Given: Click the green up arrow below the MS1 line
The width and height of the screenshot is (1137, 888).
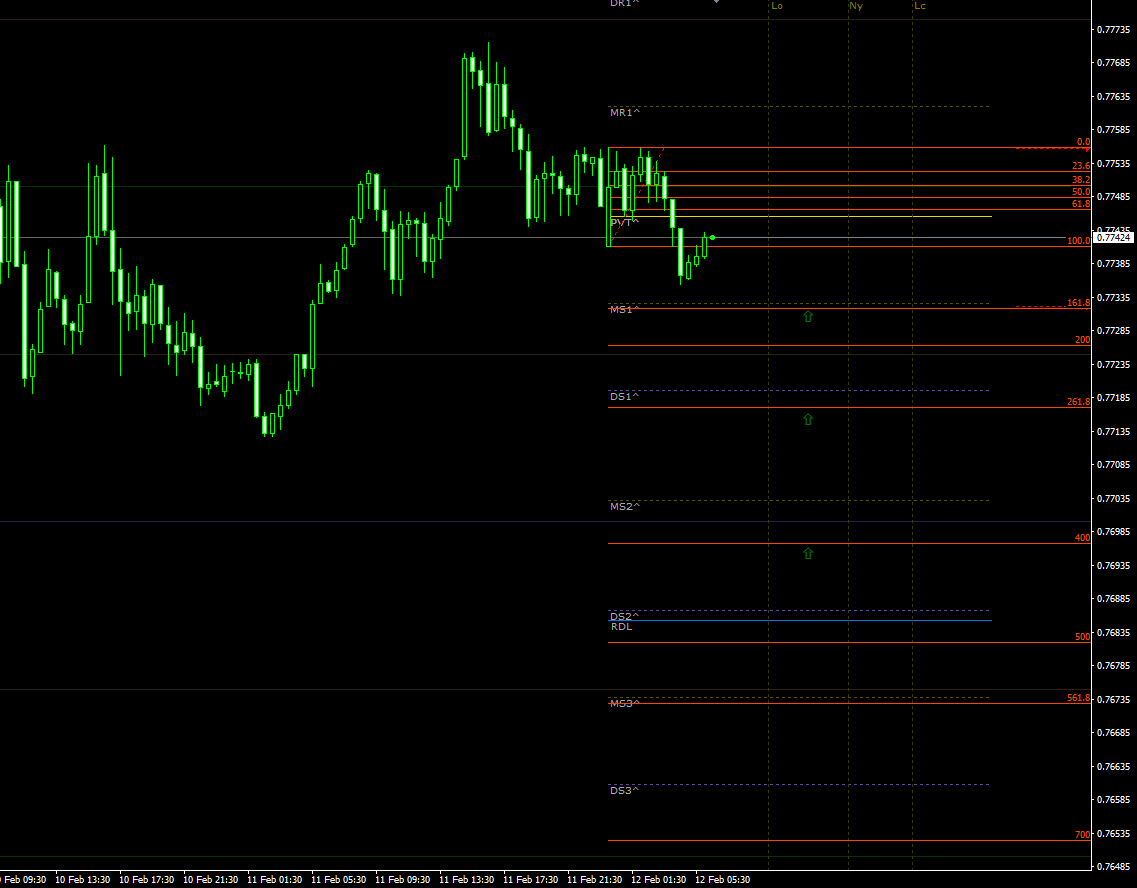Looking at the screenshot, I should [808, 317].
